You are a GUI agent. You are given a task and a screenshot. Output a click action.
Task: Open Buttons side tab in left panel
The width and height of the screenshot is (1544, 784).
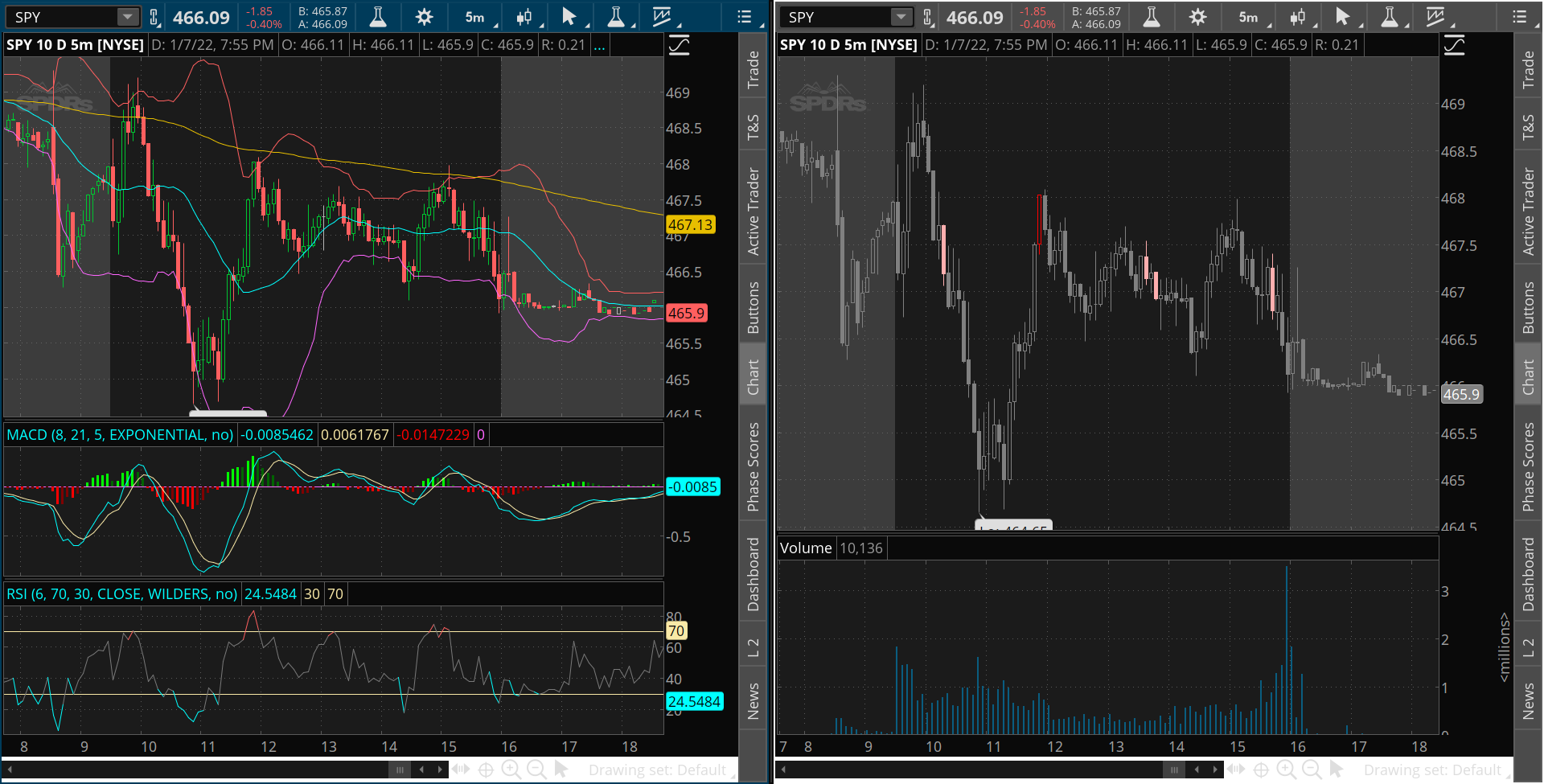tap(754, 307)
